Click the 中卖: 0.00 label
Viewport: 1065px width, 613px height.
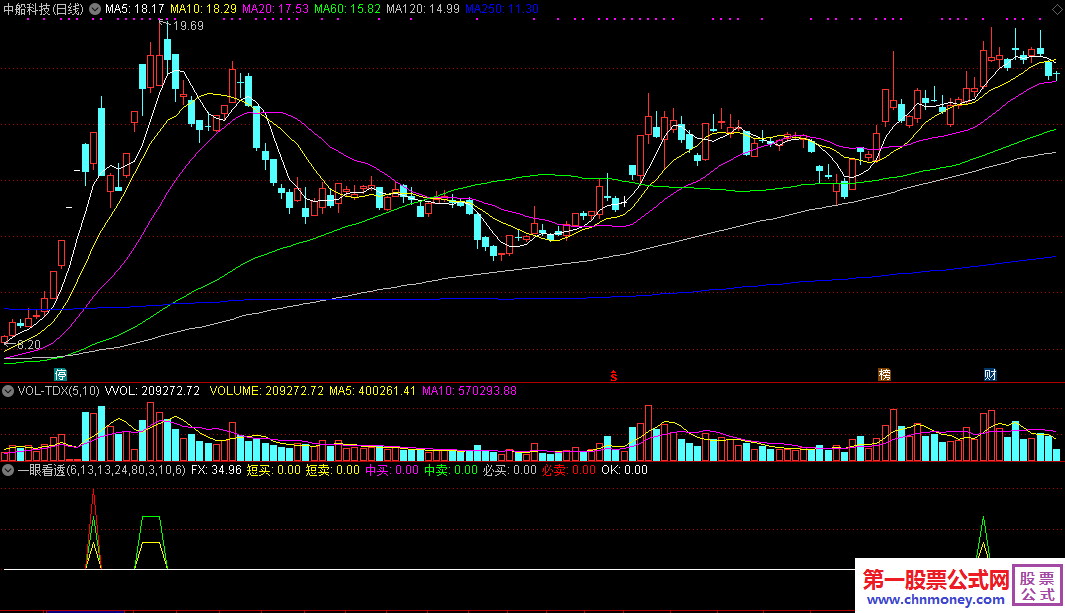coord(451,470)
